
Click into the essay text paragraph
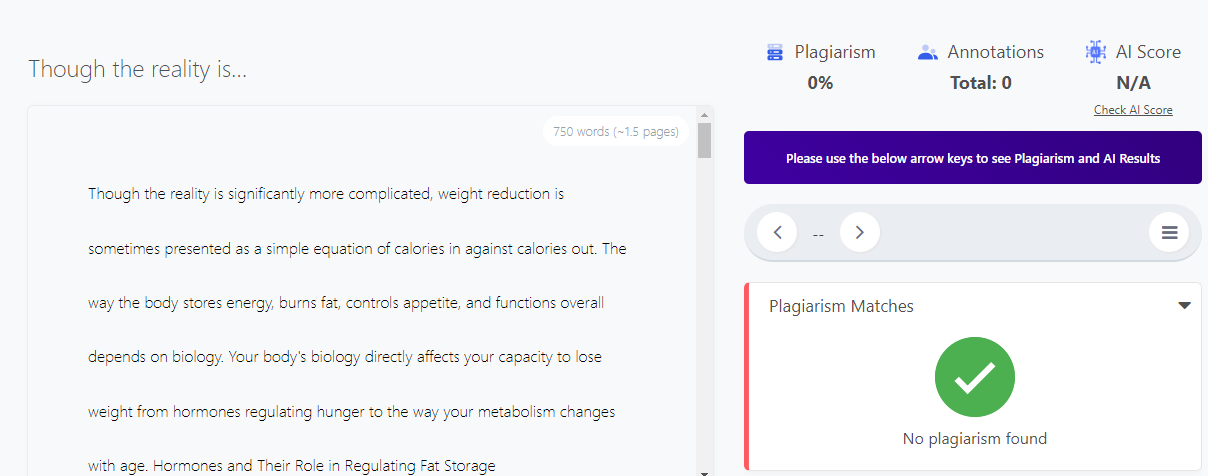357,329
